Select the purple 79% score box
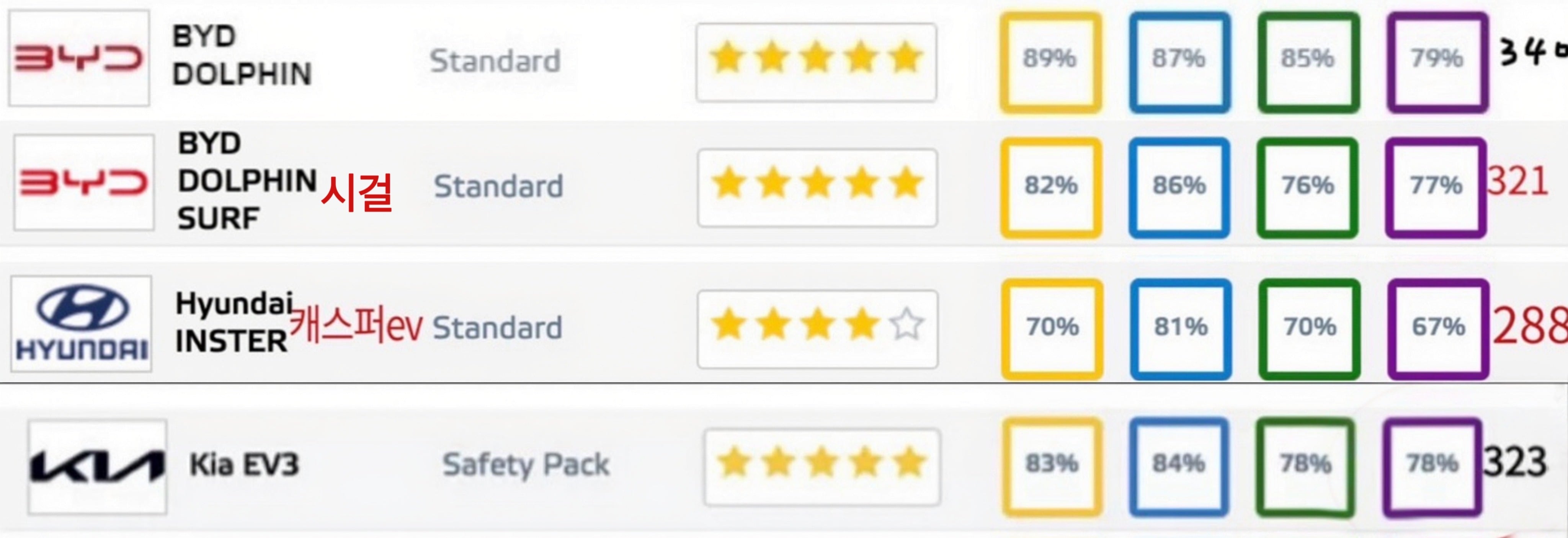The width and height of the screenshot is (1568, 538). pos(1438,62)
